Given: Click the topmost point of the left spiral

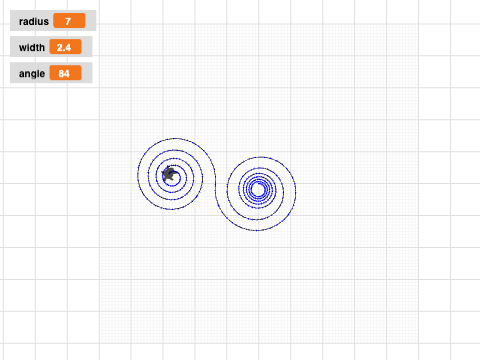Looking at the screenshot, I should (x=174, y=138).
